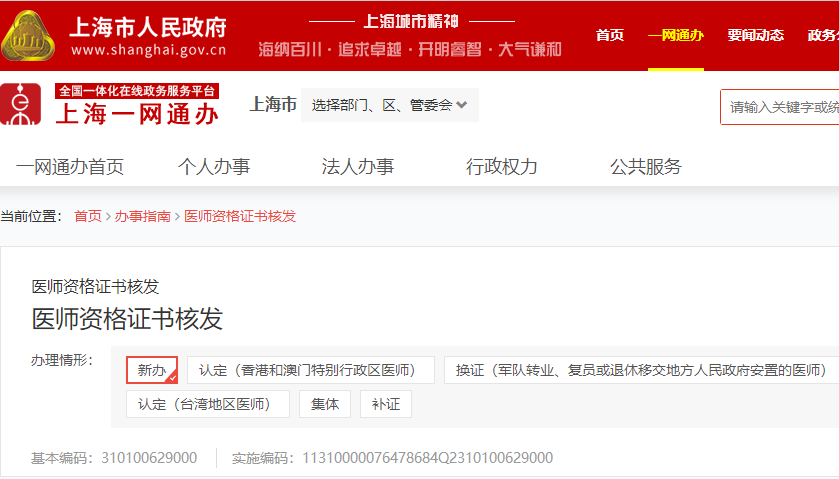Open the 一网通办首页 tab
Viewport: 839px width, 479px height.
click(x=70, y=167)
